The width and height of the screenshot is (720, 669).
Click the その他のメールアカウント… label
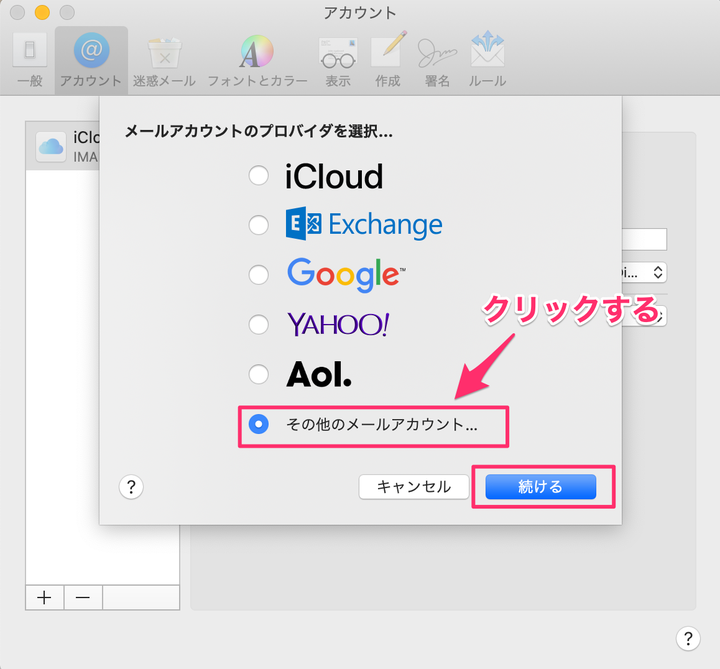[x=382, y=424]
